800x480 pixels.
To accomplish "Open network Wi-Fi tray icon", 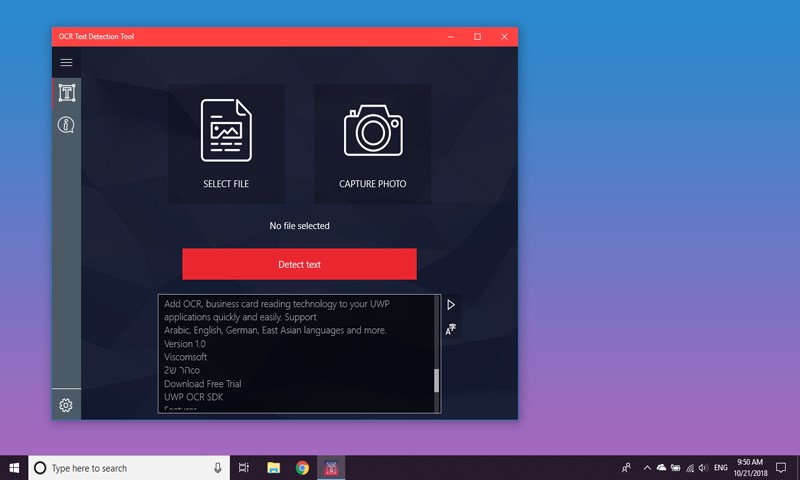I will click(x=690, y=468).
